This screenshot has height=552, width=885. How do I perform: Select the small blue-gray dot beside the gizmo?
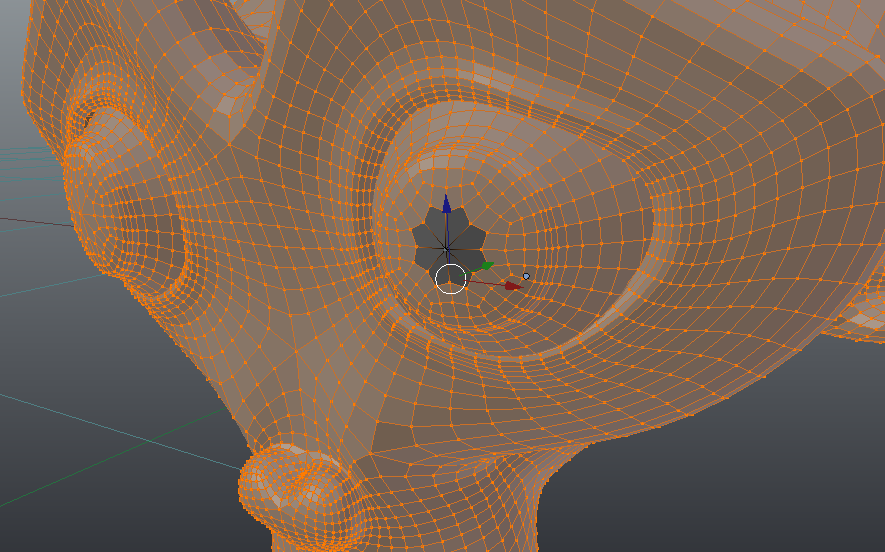pyautogui.click(x=527, y=276)
